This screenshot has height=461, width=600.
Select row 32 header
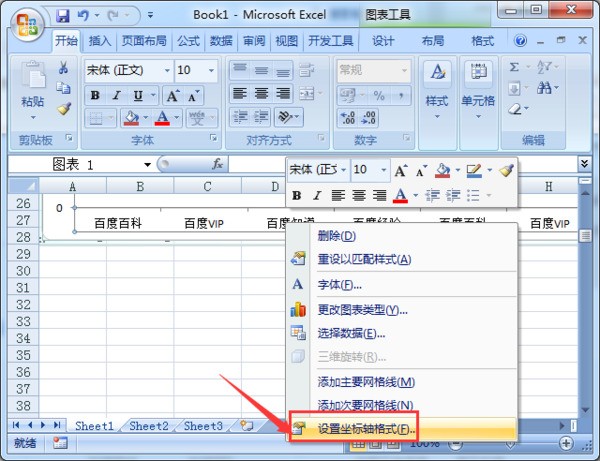click(23, 305)
